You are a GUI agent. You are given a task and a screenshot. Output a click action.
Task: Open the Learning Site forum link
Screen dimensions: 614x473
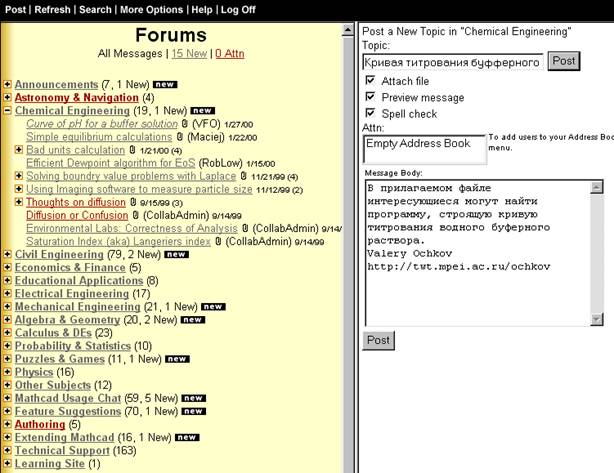[50, 463]
